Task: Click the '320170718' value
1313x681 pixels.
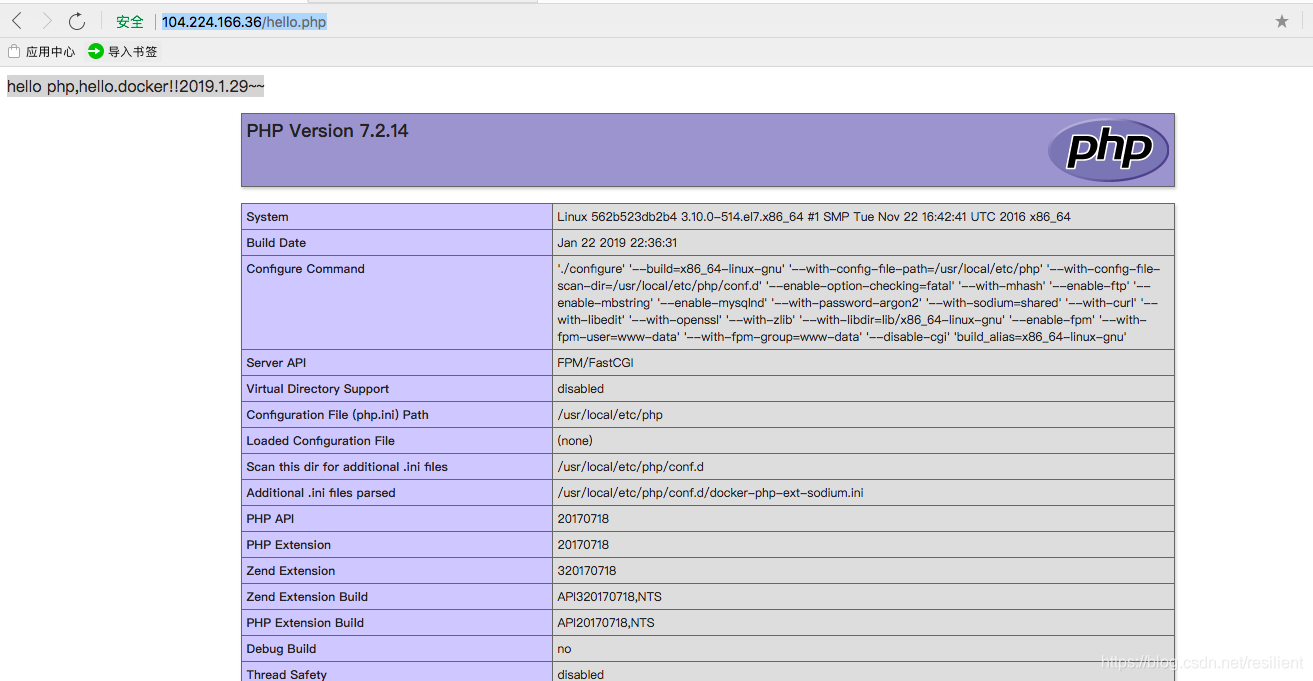Action: pyautogui.click(x=586, y=571)
